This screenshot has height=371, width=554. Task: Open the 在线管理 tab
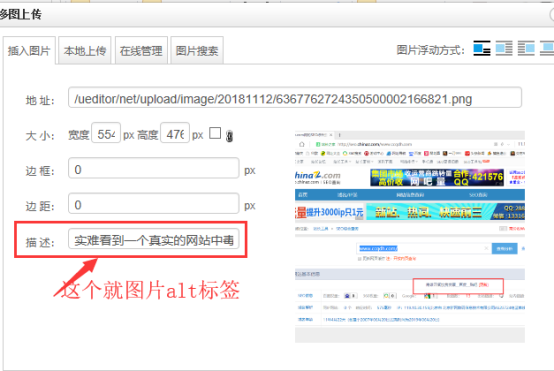tap(141, 51)
